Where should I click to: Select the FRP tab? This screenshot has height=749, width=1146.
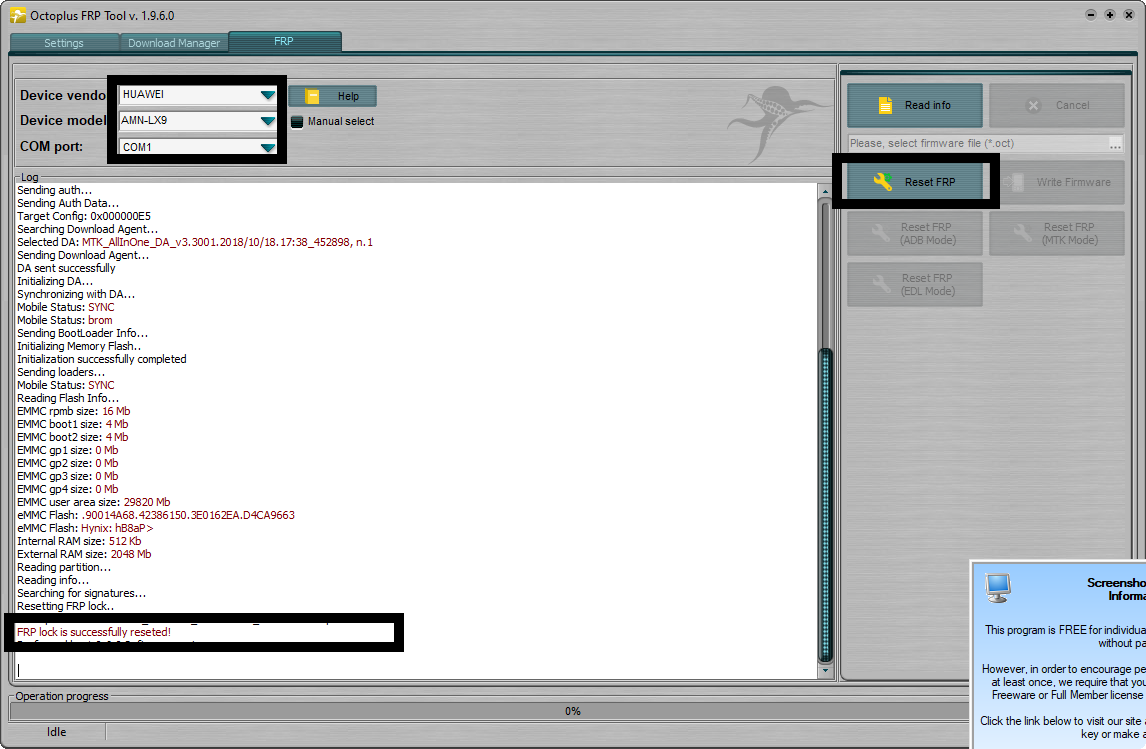(284, 42)
